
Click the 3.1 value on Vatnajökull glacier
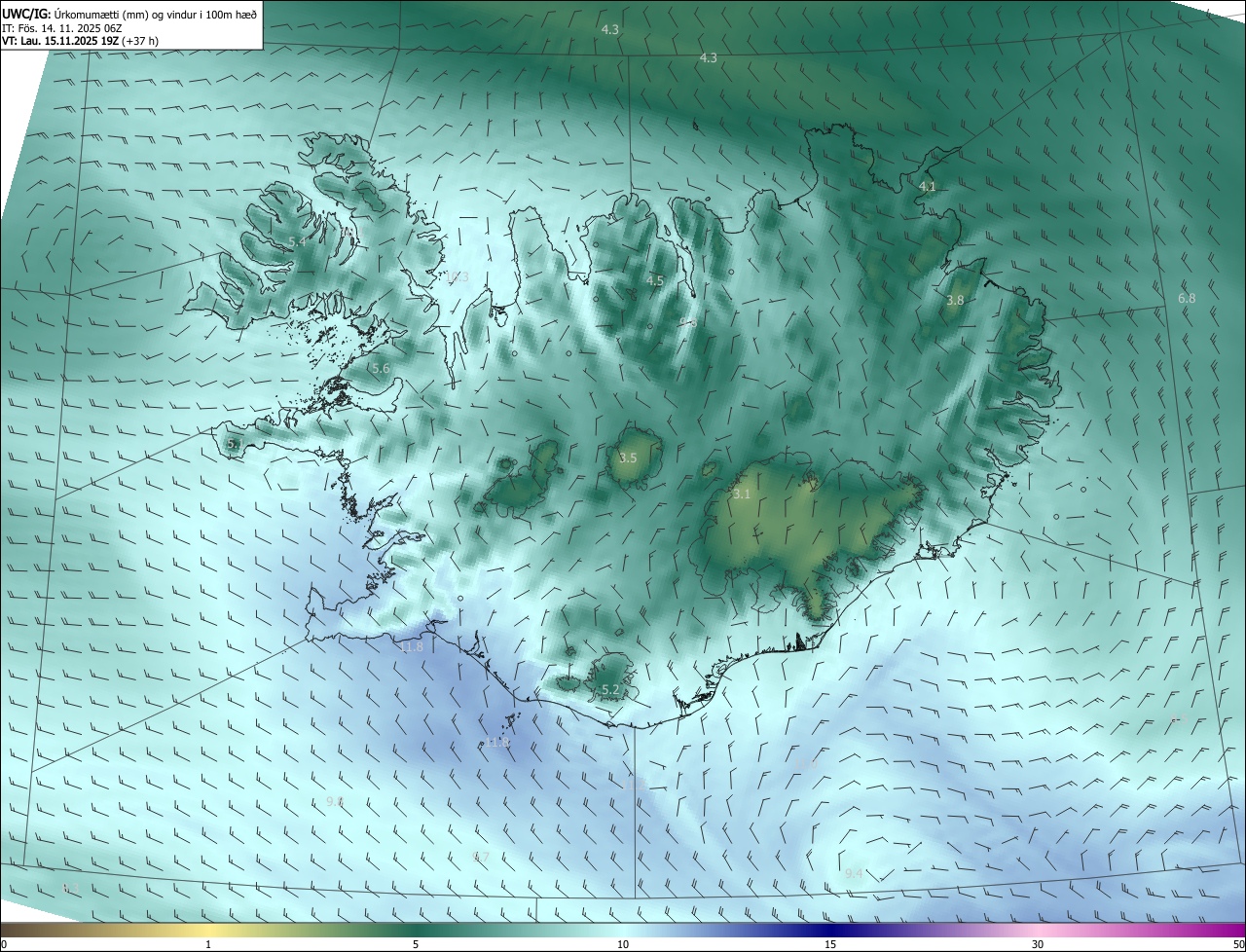coord(742,494)
